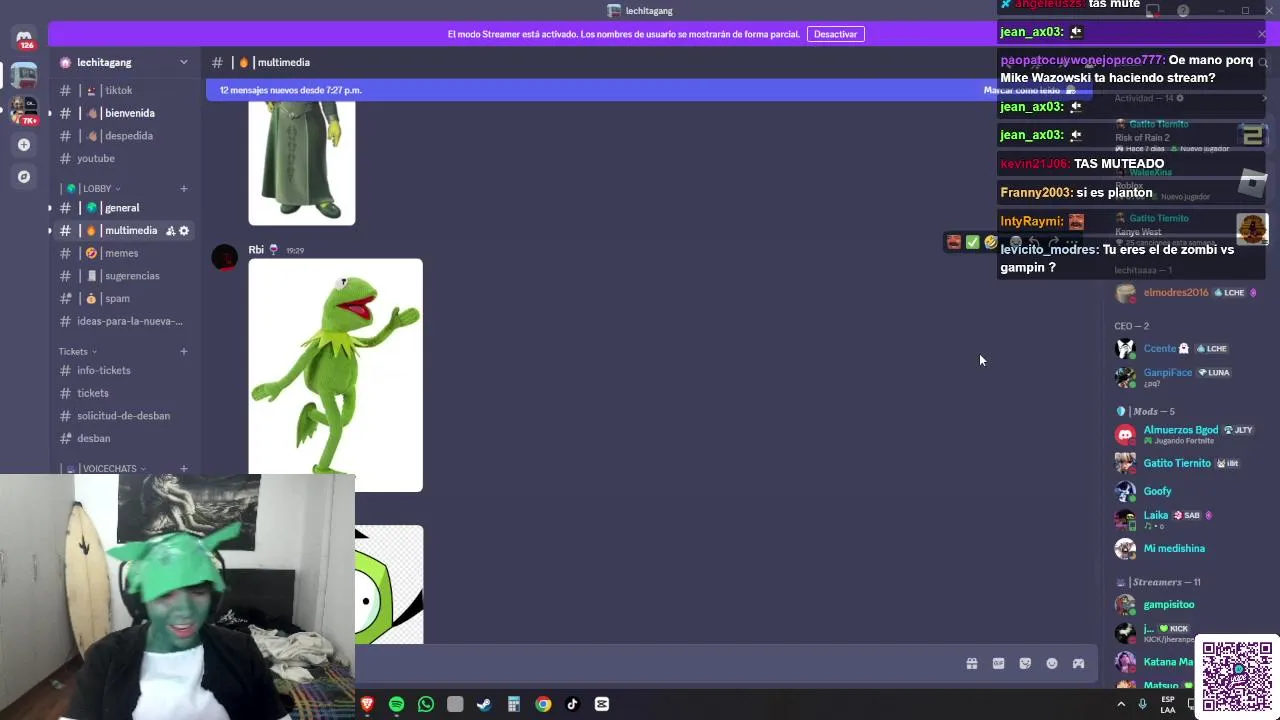
Task: Open the Explore servers compass icon
Action: click(x=24, y=177)
